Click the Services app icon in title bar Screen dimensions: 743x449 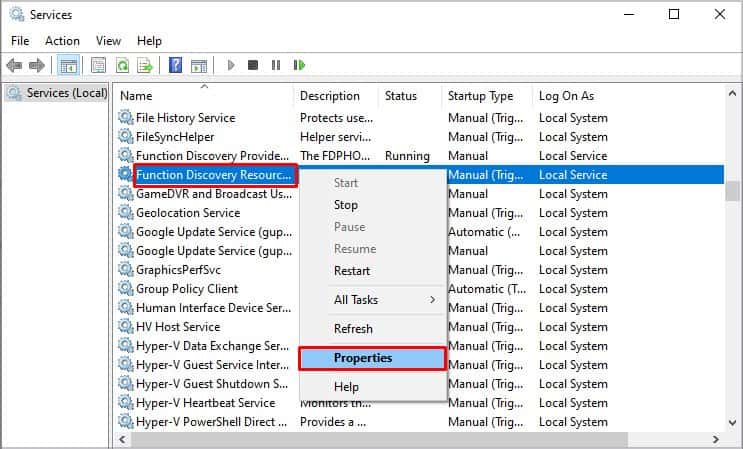click(17, 14)
